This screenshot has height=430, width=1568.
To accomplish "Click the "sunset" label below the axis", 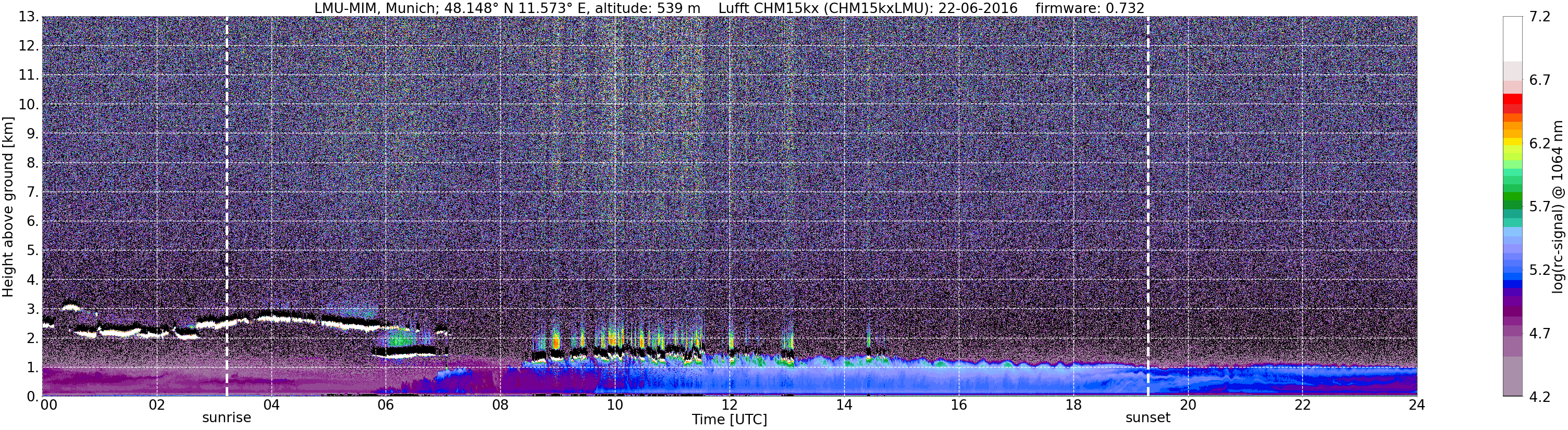I will pos(1147,417).
